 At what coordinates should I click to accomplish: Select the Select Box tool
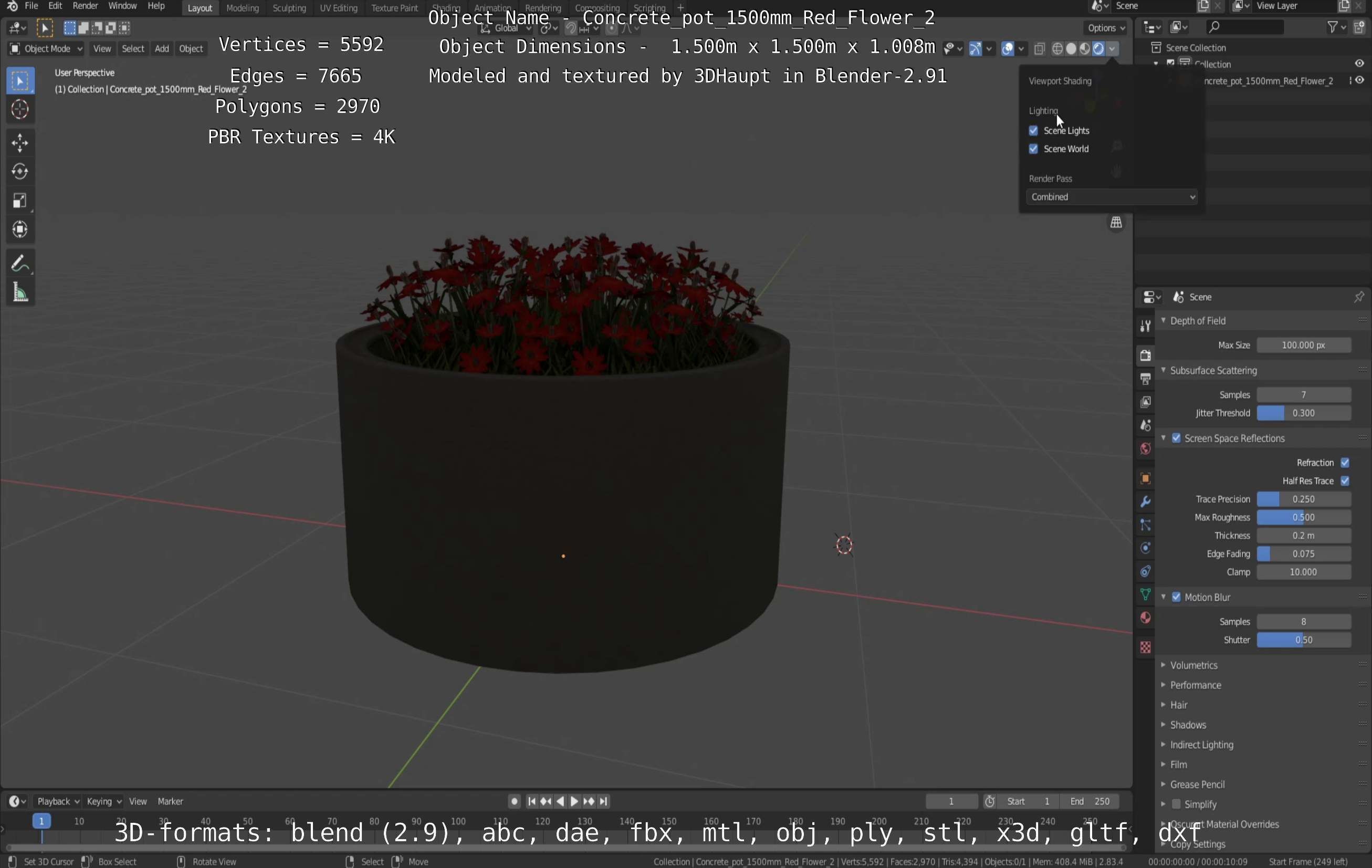(20, 81)
